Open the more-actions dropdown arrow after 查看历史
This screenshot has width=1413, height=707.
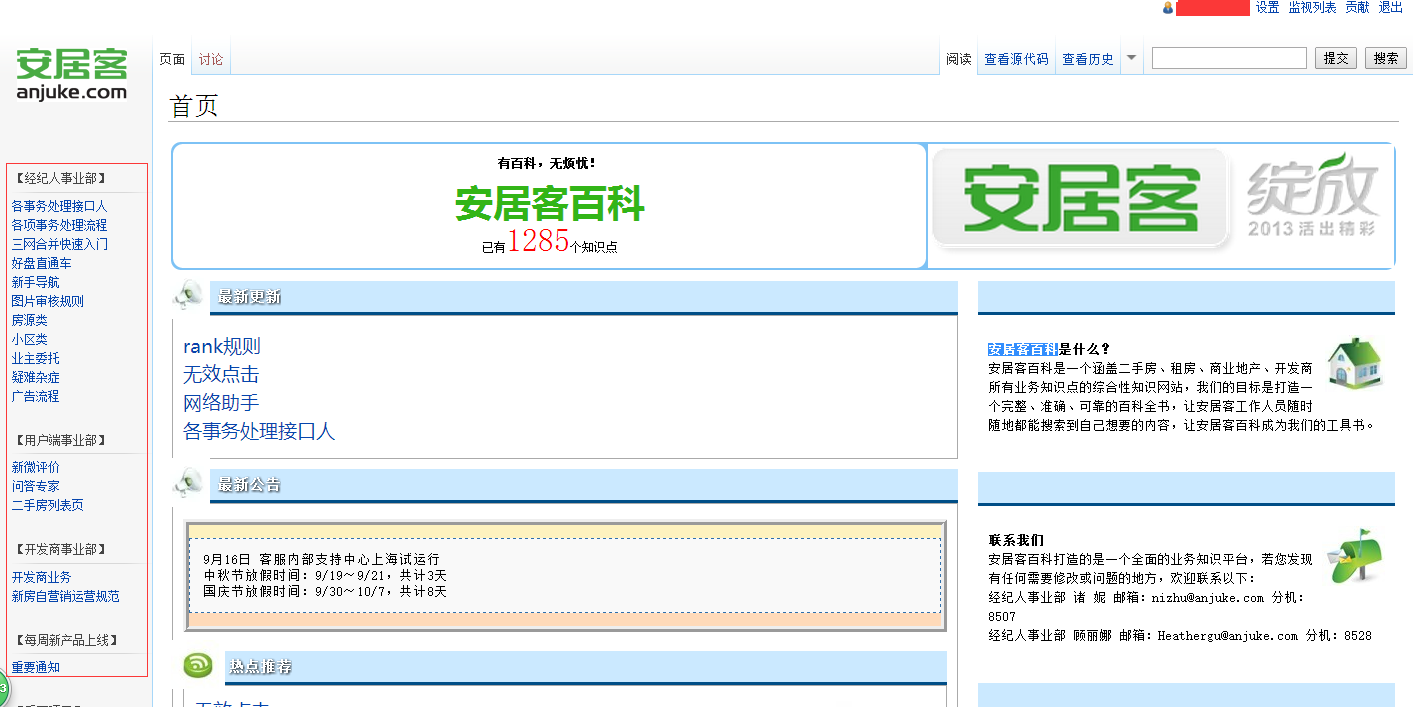[1131, 58]
